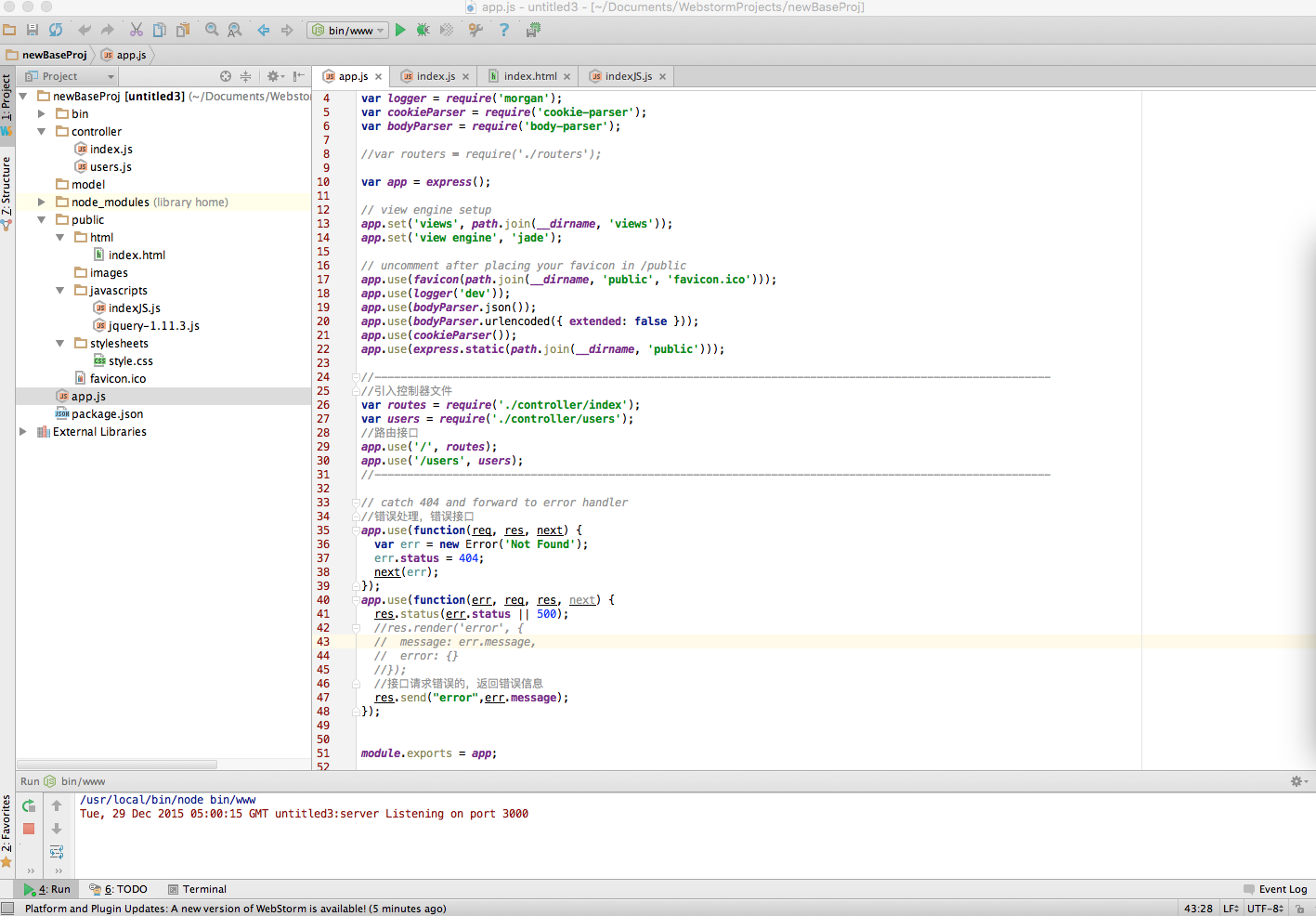The height and width of the screenshot is (916, 1316).
Task: Click Collapse All icon in Project panel
Action: click(x=246, y=76)
